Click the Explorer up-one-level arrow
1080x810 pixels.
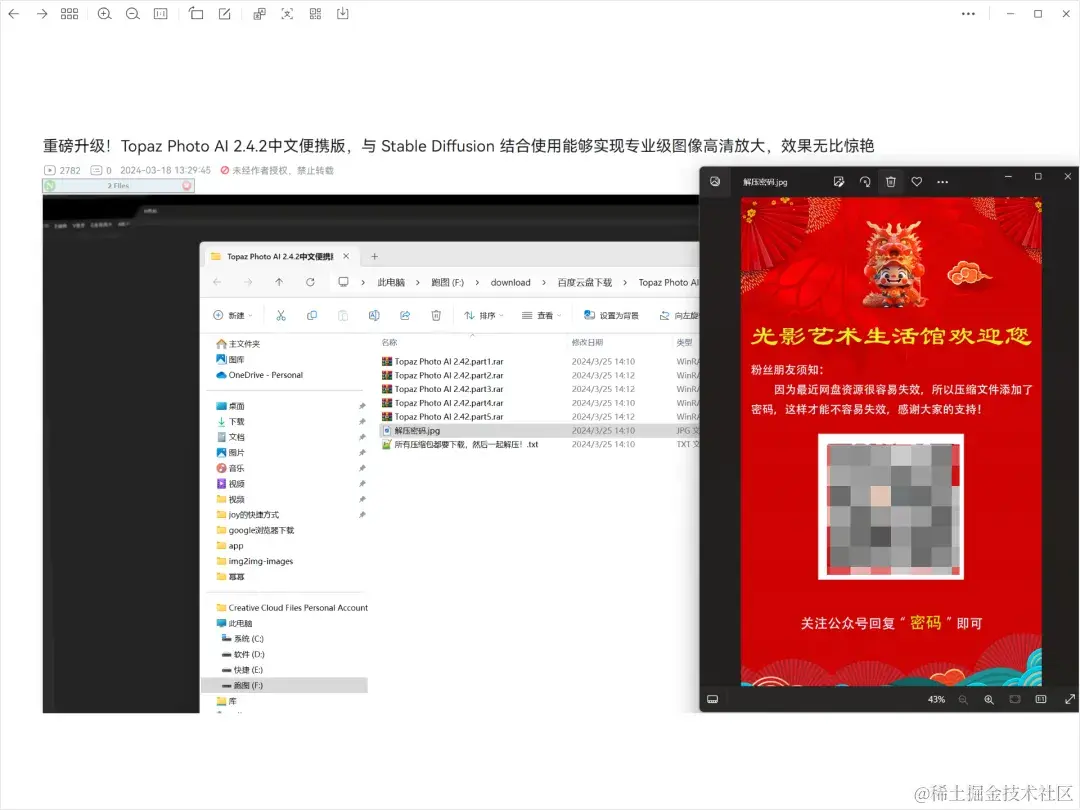[x=279, y=282]
